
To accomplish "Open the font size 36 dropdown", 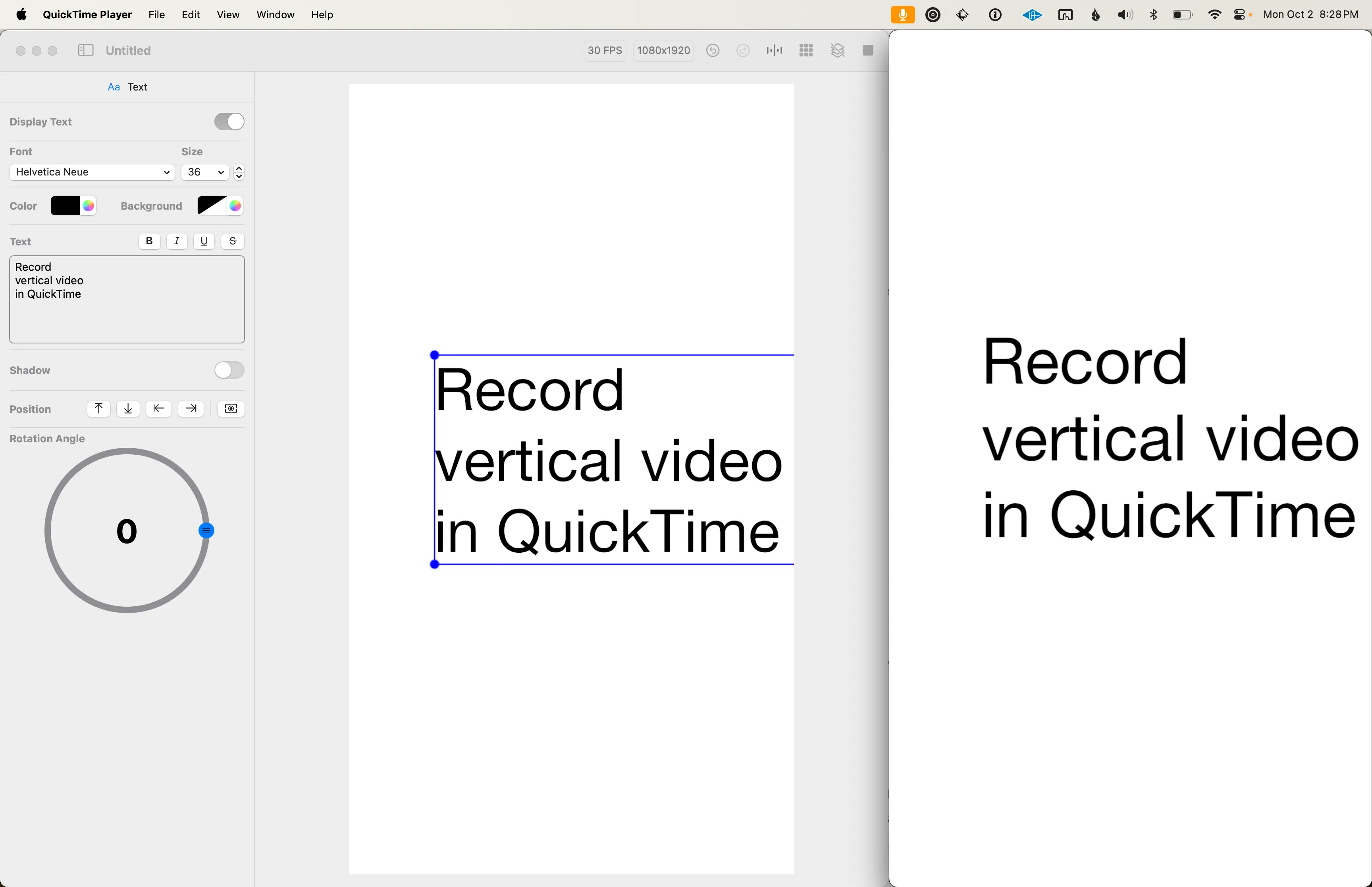I will click(x=204, y=172).
